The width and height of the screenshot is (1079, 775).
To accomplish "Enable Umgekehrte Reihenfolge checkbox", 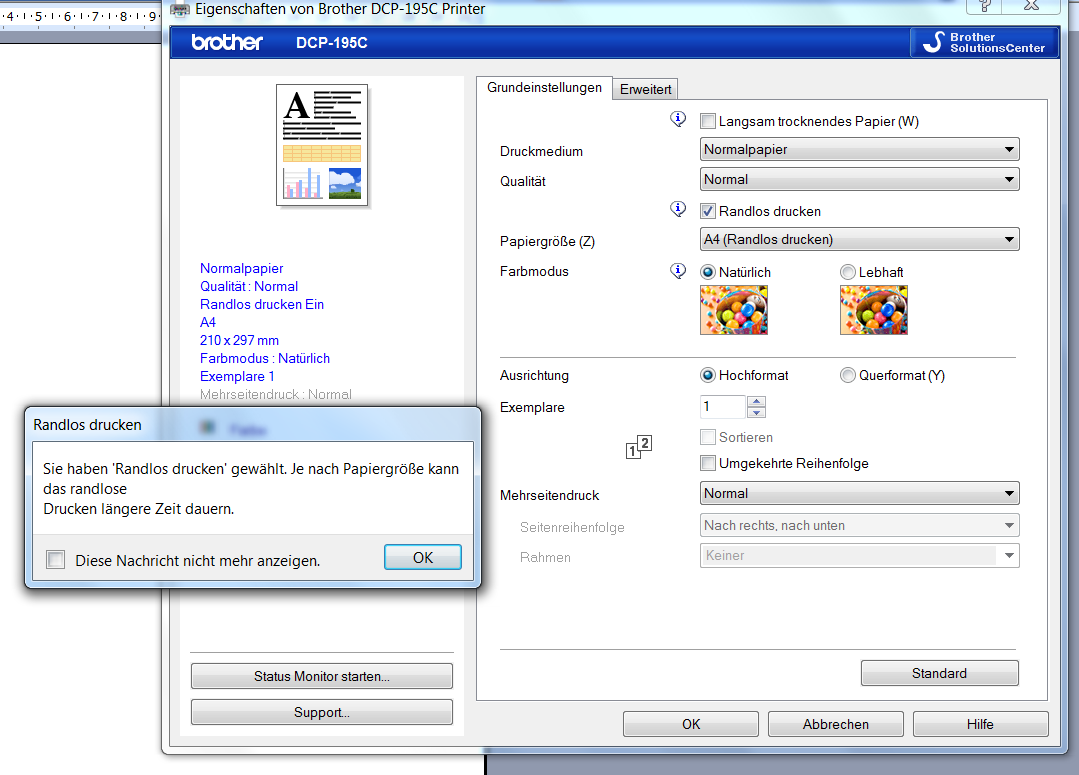I will coord(707,463).
